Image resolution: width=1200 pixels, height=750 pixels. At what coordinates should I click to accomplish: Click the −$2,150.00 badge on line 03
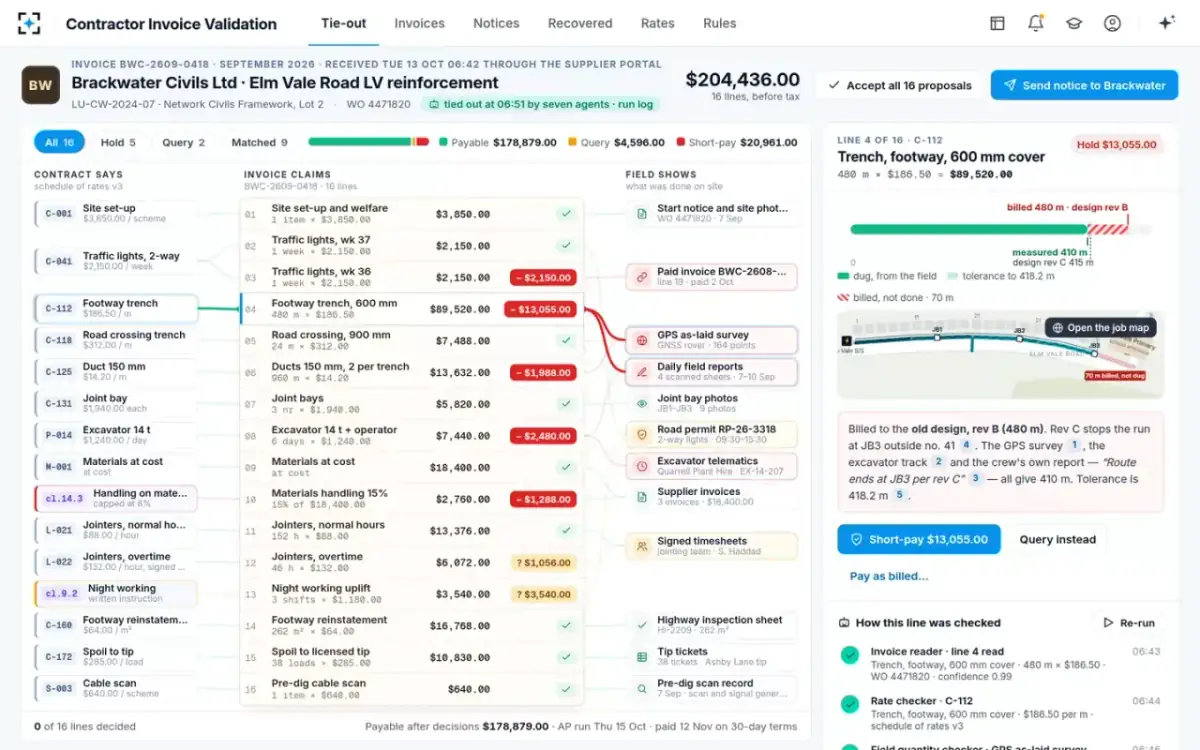click(x=542, y=277)
